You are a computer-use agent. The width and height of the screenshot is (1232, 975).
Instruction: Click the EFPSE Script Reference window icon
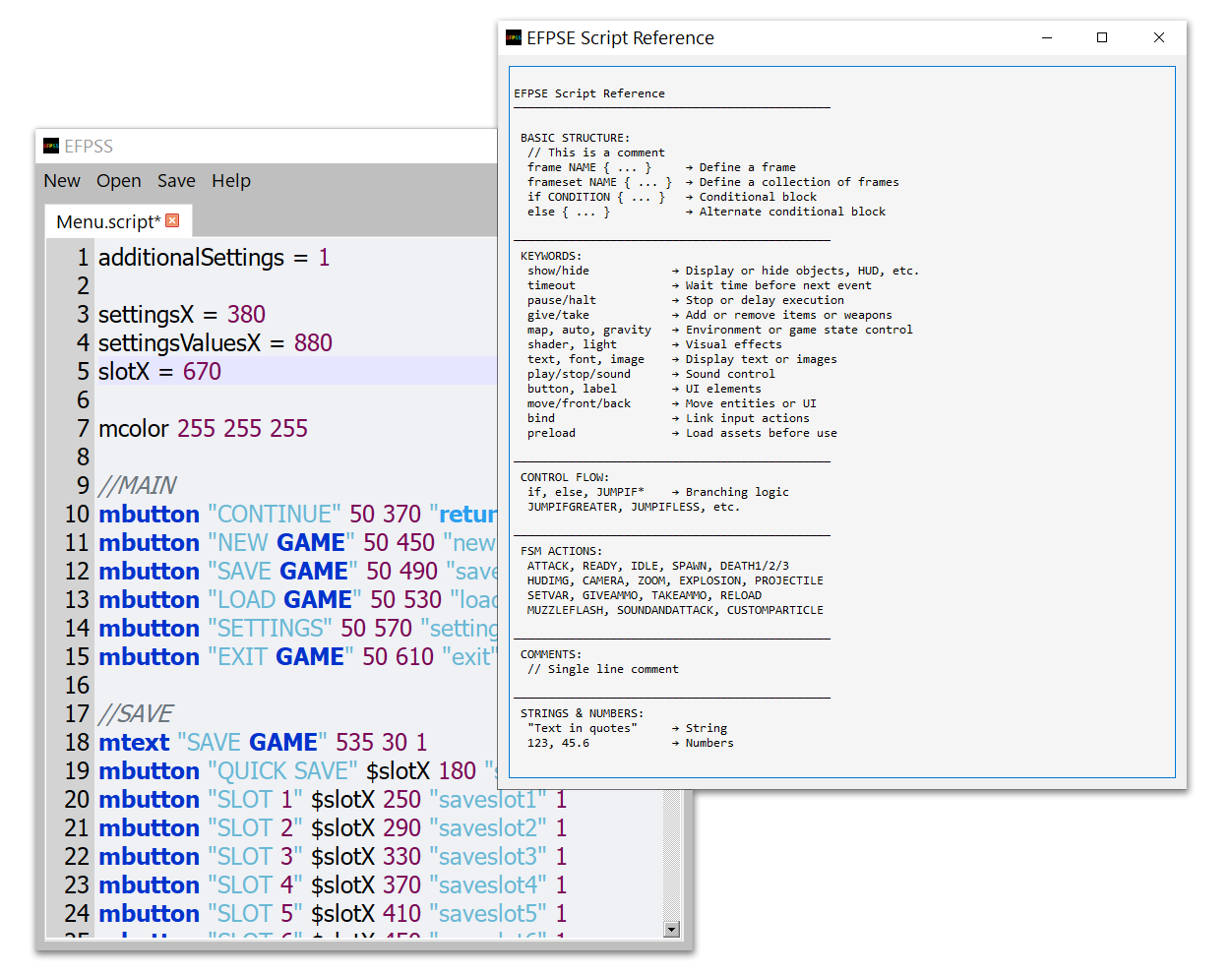514,38
